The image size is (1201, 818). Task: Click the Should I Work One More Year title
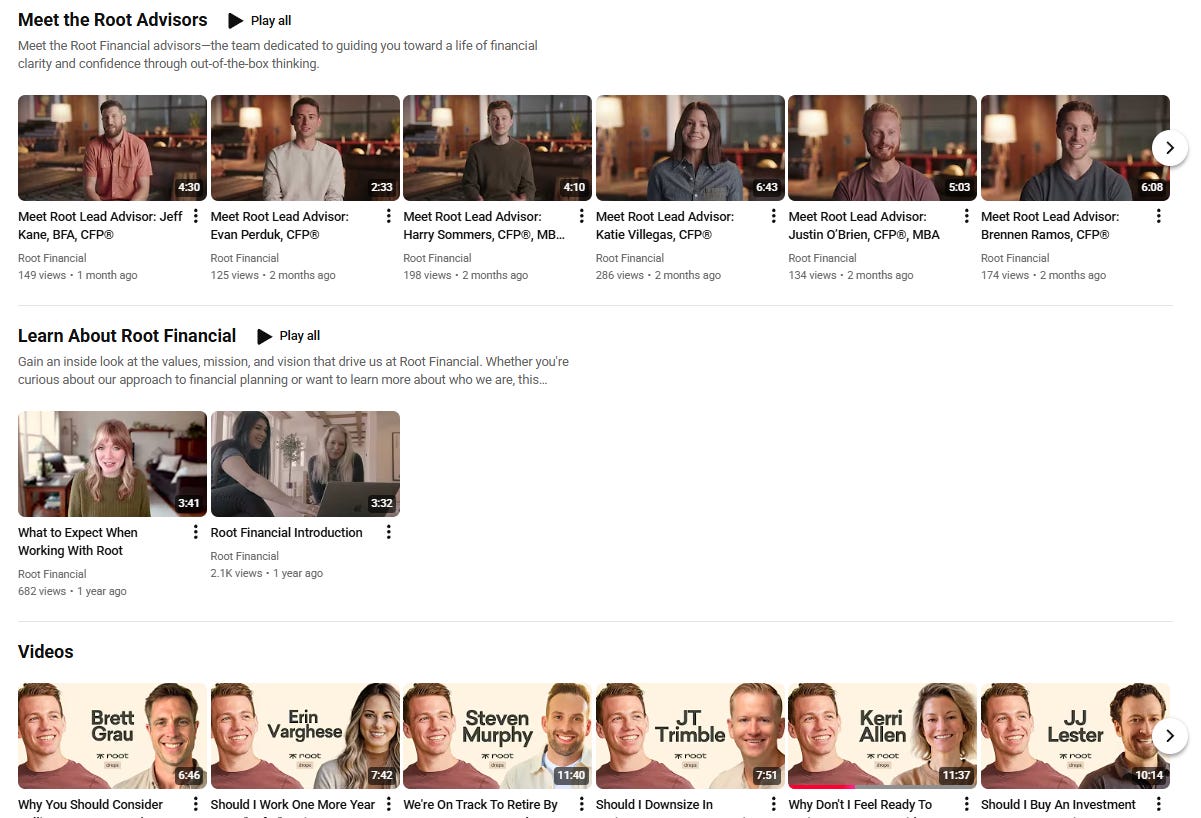click(x=293, y=805)
